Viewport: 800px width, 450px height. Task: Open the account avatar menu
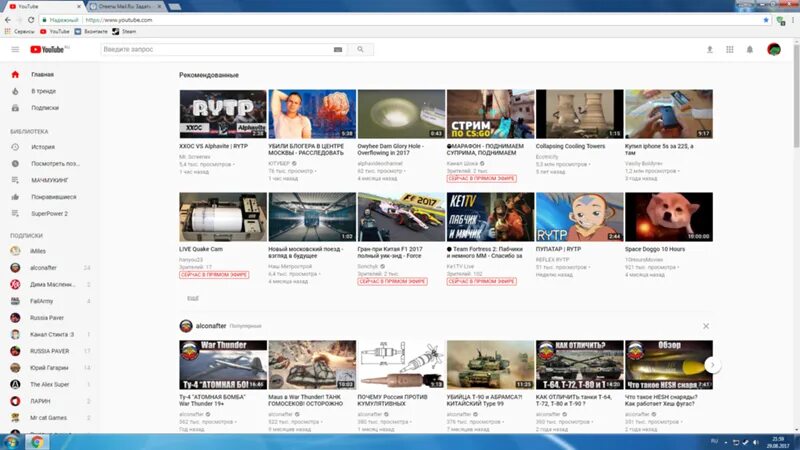[773, 49]
